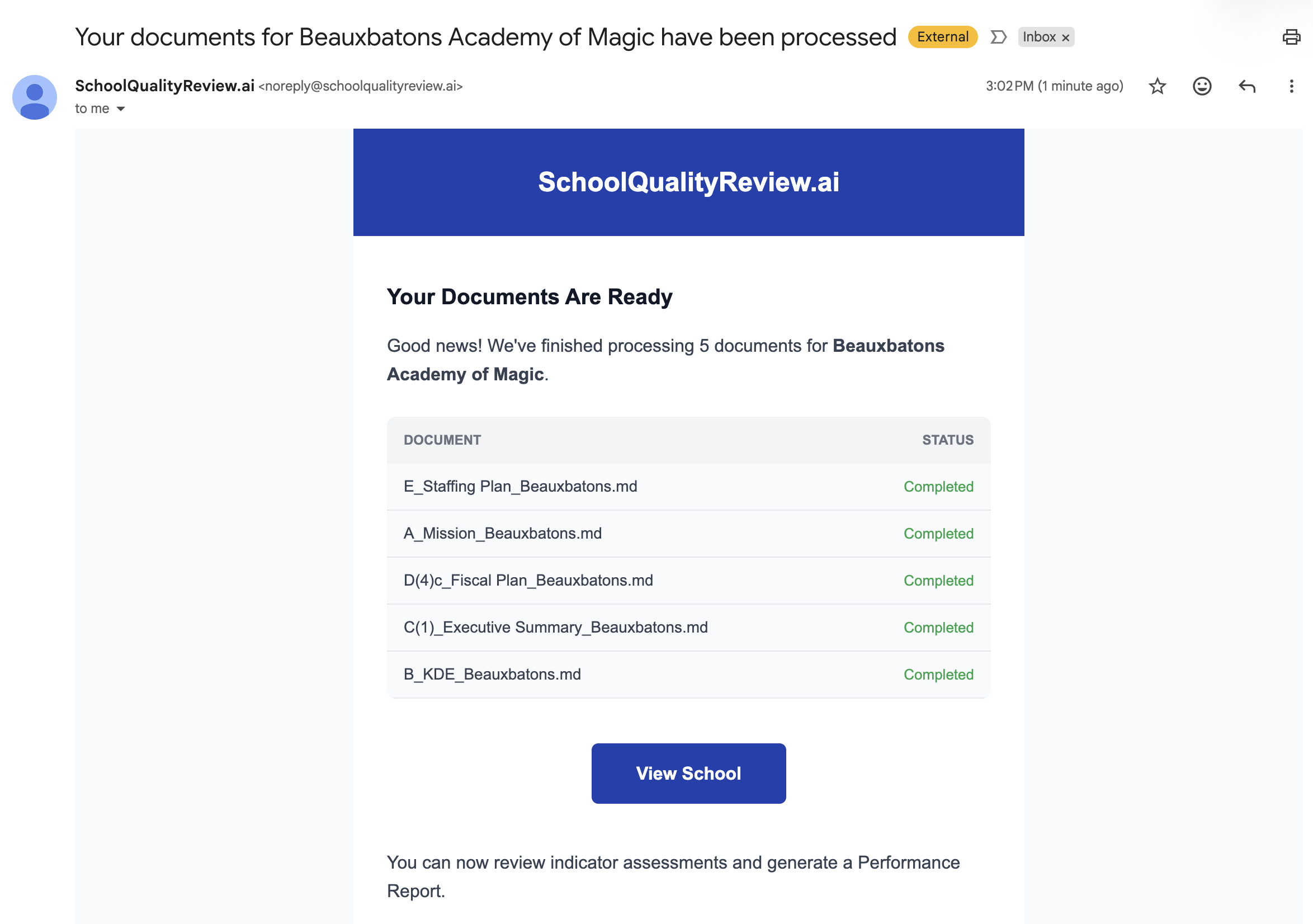
Task: Print this email using the printer icon
Action: [1291, 37]
